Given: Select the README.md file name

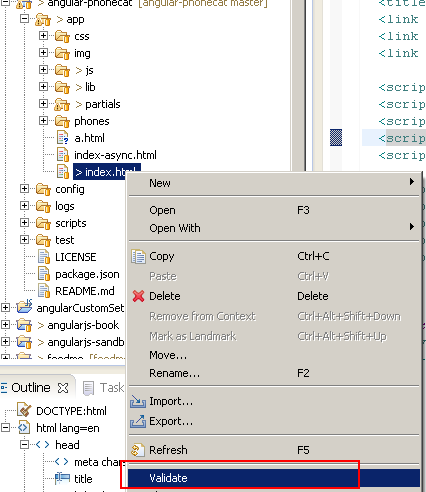Looking at the screenshot, I should pos(85,291).
